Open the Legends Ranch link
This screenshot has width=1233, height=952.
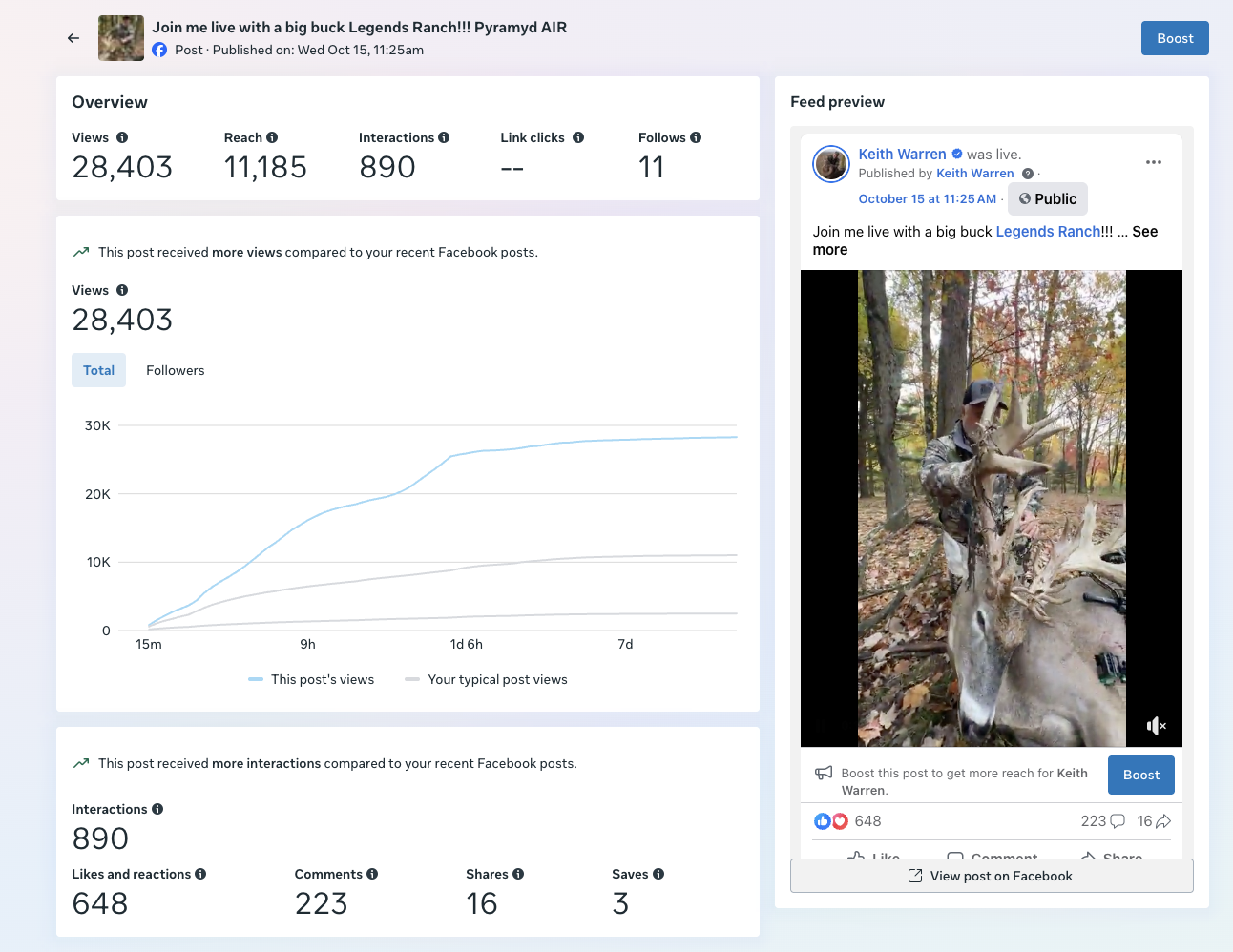pos(1048,232)
